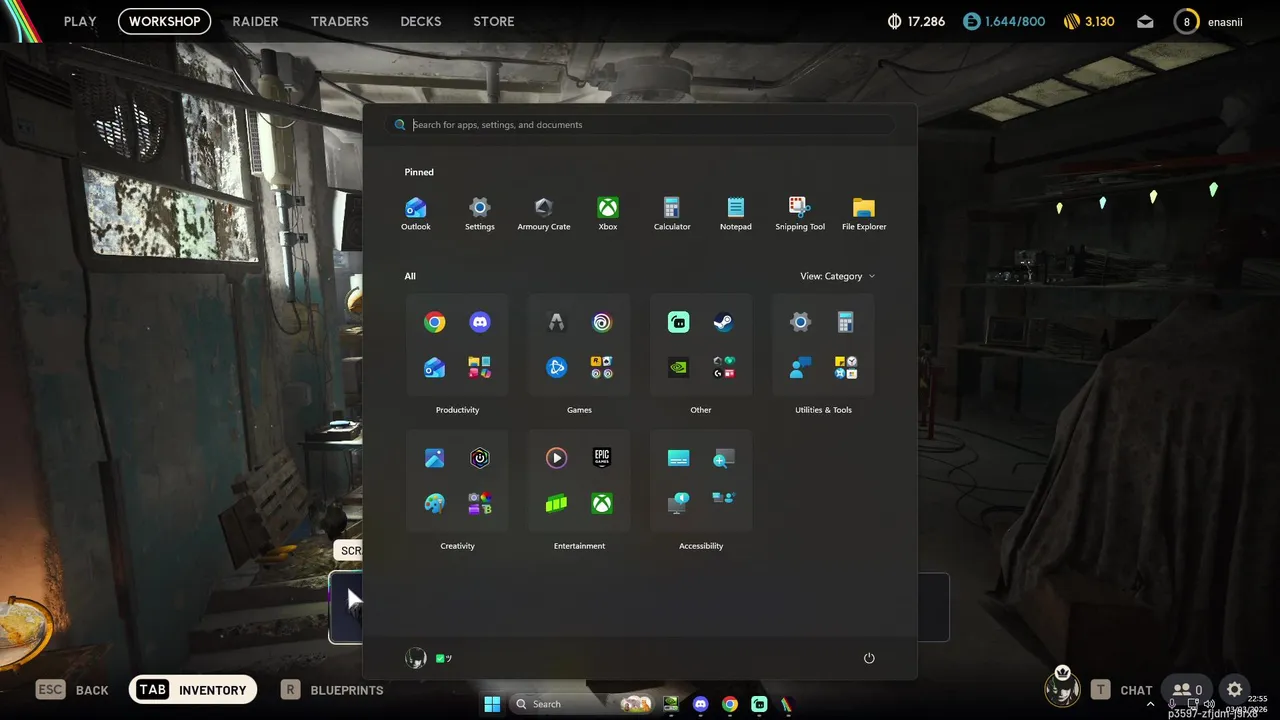The width and height of the screenshot is (1280, 720).
Task: Launch Narrator in Accessibility group
Action: [678, 502]
